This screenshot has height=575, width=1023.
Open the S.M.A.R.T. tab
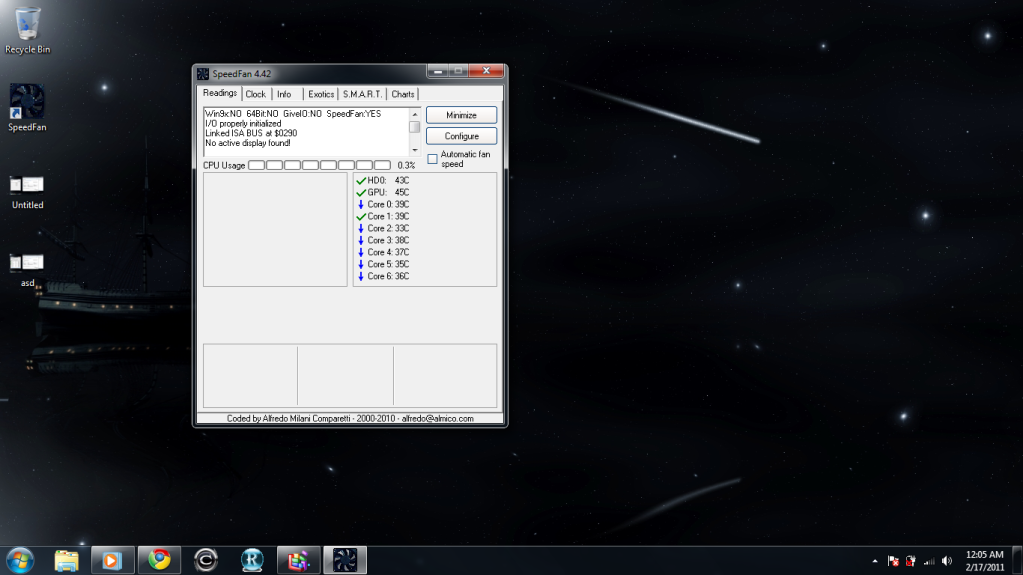(x=362, y=94)
